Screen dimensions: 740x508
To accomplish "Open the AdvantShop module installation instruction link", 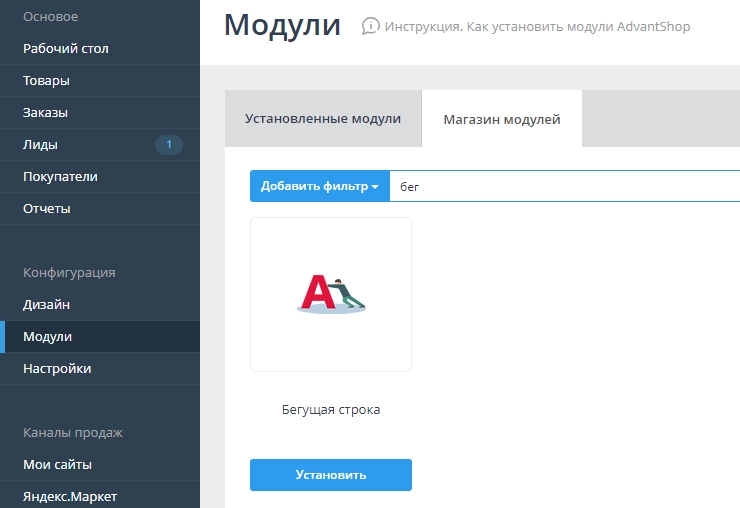I will pyautogui.click(x=537, y=26).
